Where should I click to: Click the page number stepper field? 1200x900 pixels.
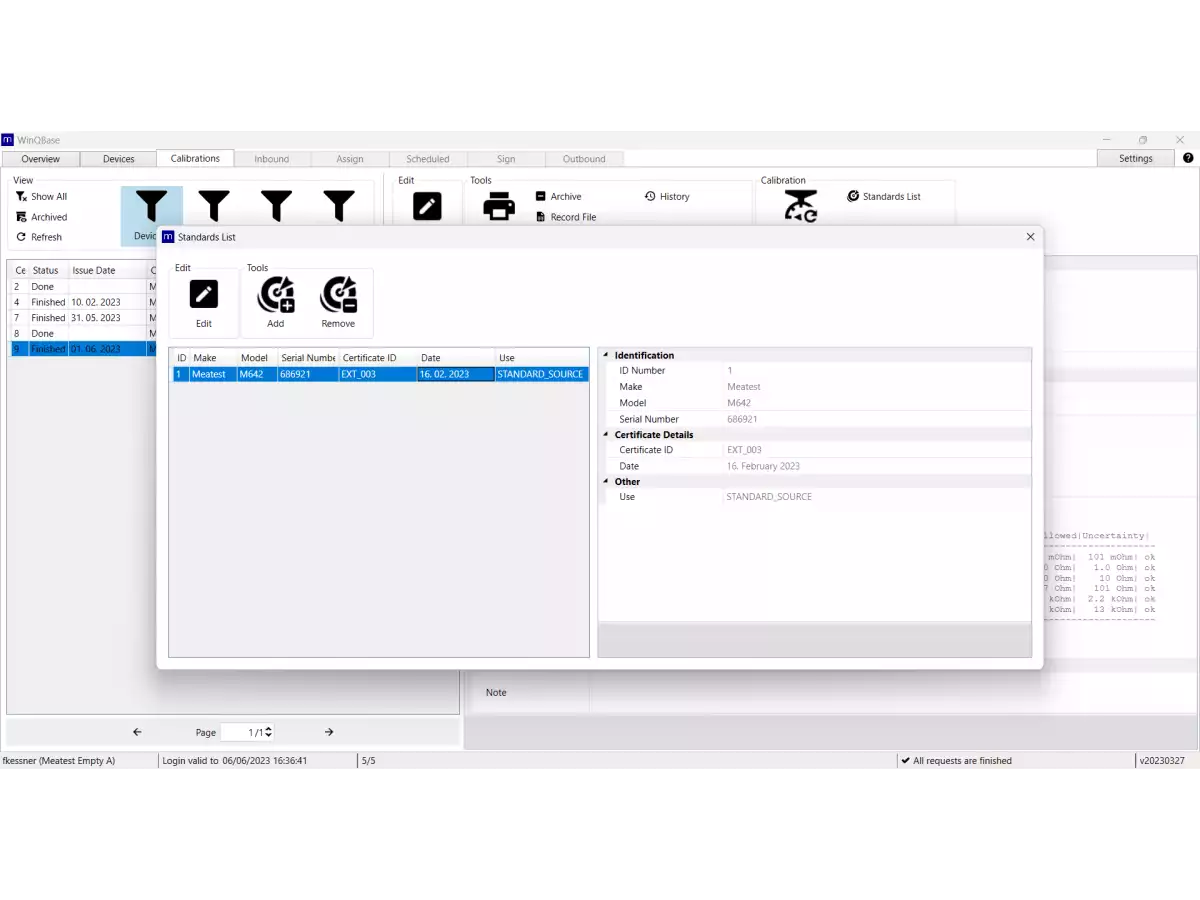[x=247, y=732]
